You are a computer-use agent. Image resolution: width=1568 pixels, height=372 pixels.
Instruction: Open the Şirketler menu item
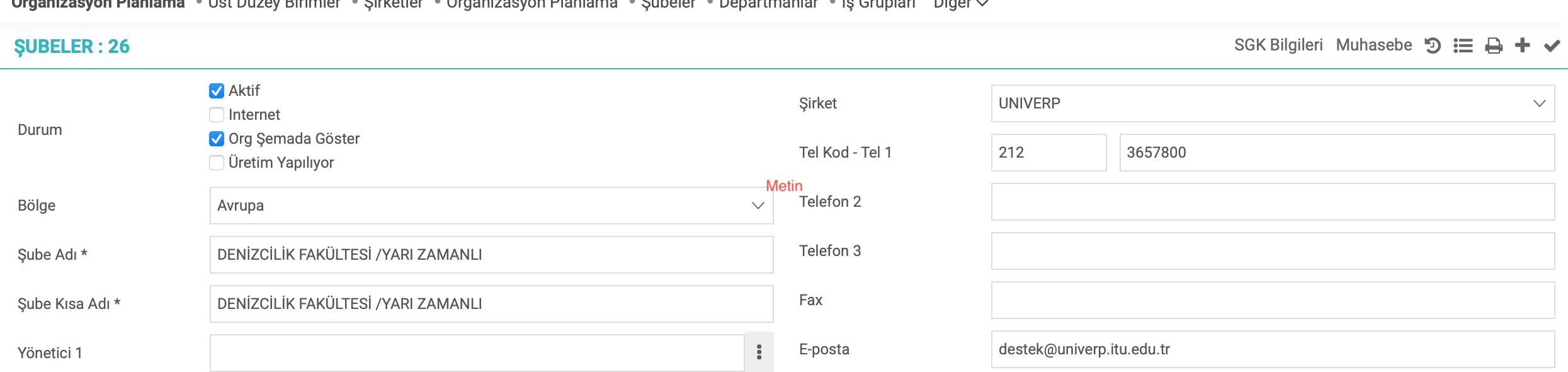pyautogui.click(x=394, y=4)
